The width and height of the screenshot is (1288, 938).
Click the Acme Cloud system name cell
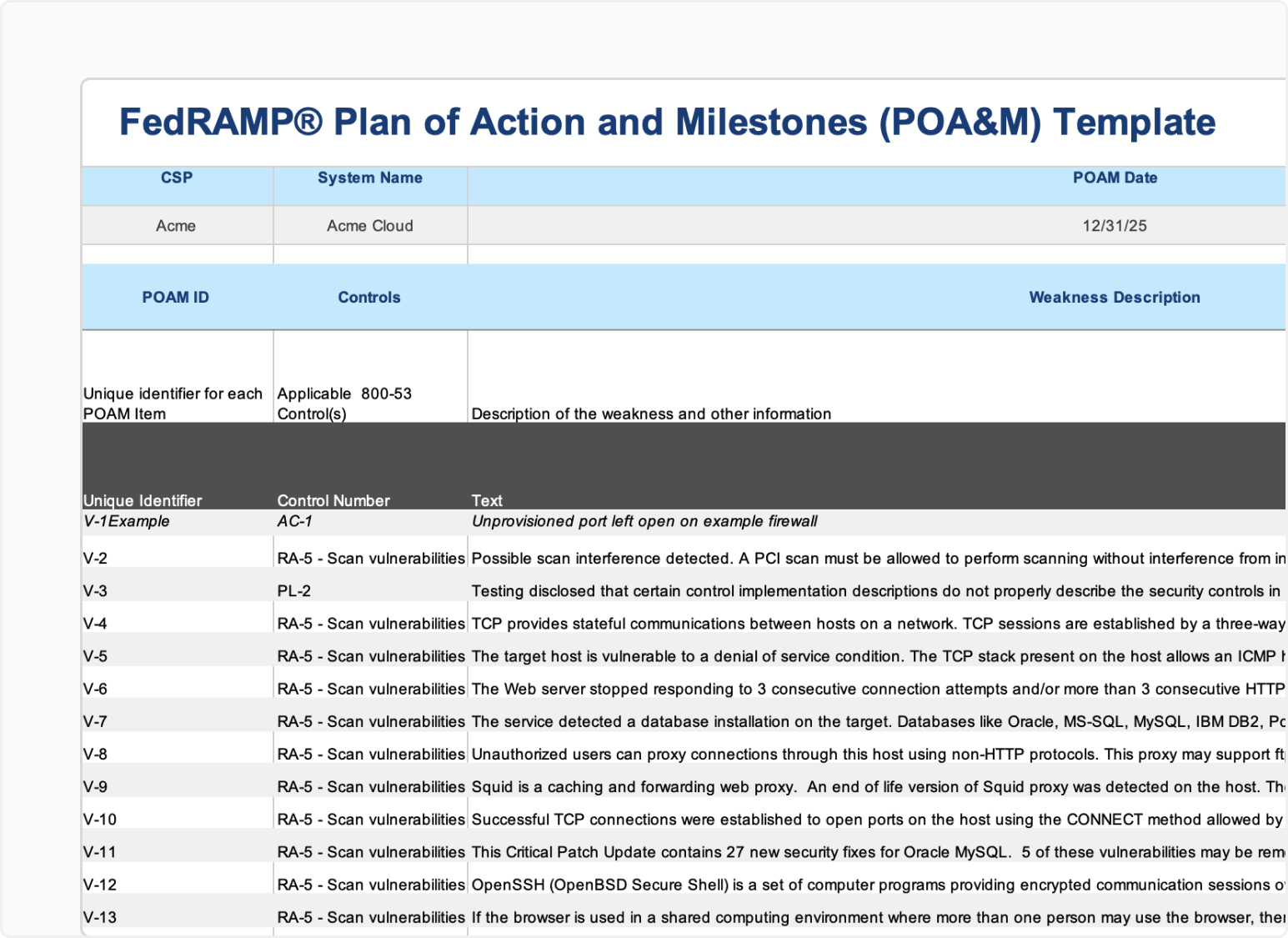click(370, 225)
